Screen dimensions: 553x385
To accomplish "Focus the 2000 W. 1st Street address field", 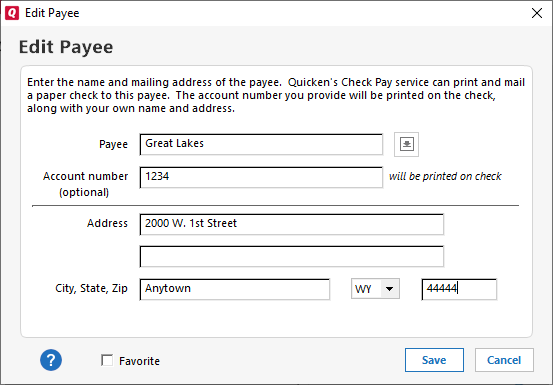I will pos(292,224).
